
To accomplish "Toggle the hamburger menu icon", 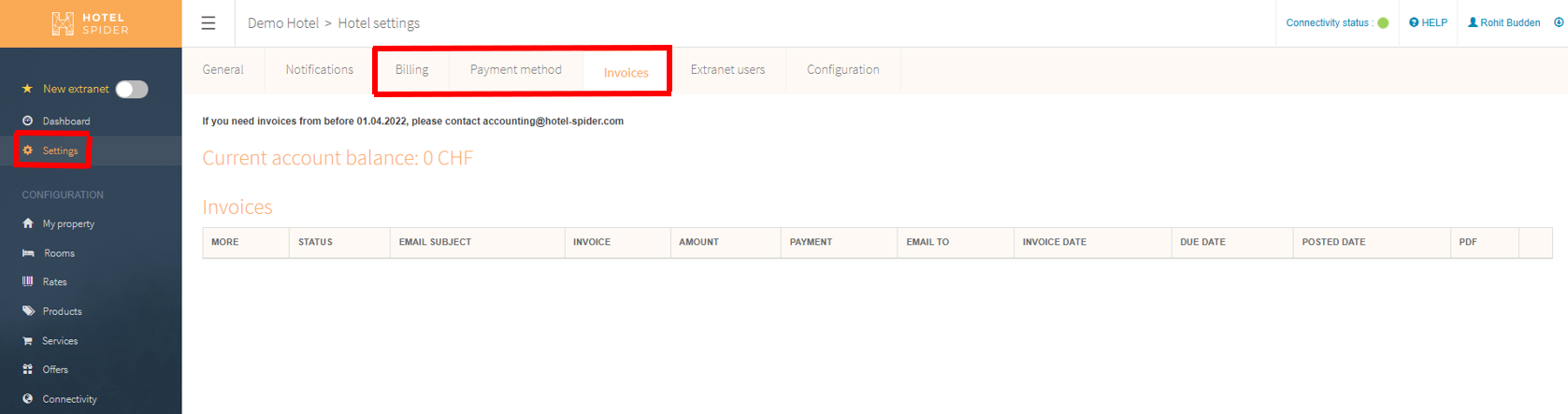I will click(209, 23).
